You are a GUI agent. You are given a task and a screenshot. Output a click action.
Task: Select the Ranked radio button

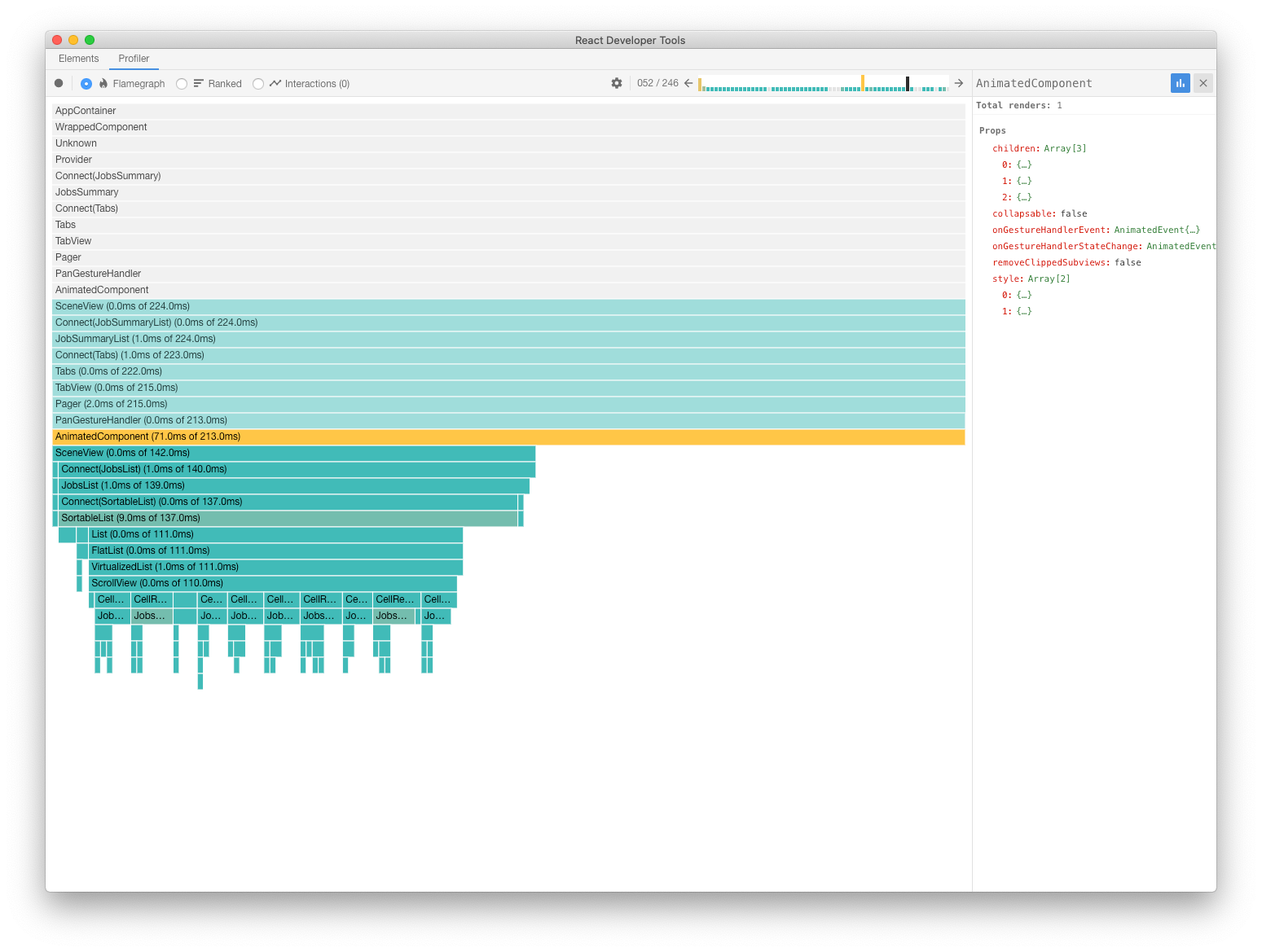point(181,83)
